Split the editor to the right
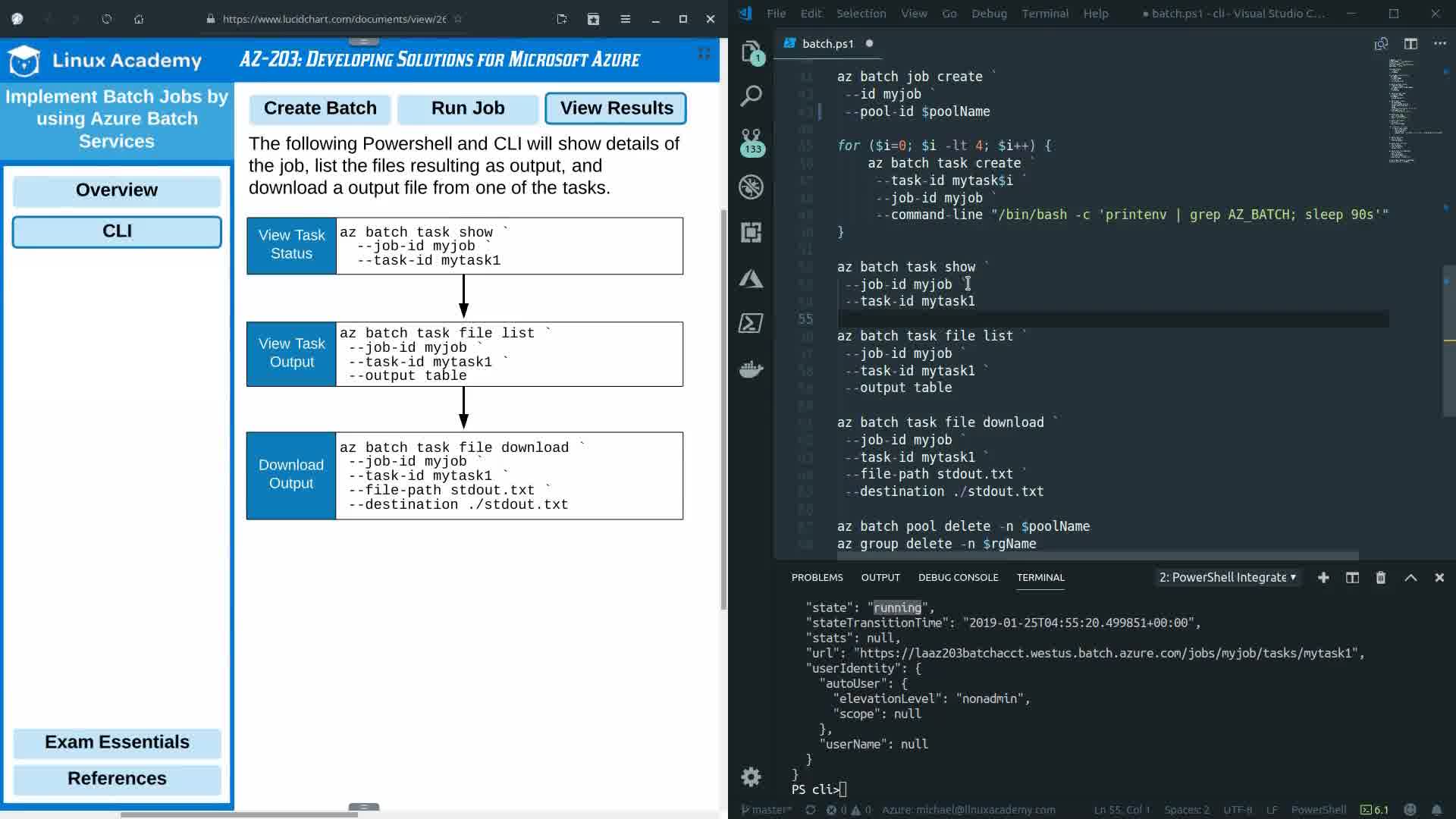The image size is (1456, 819). click(x=1410, y=44)
